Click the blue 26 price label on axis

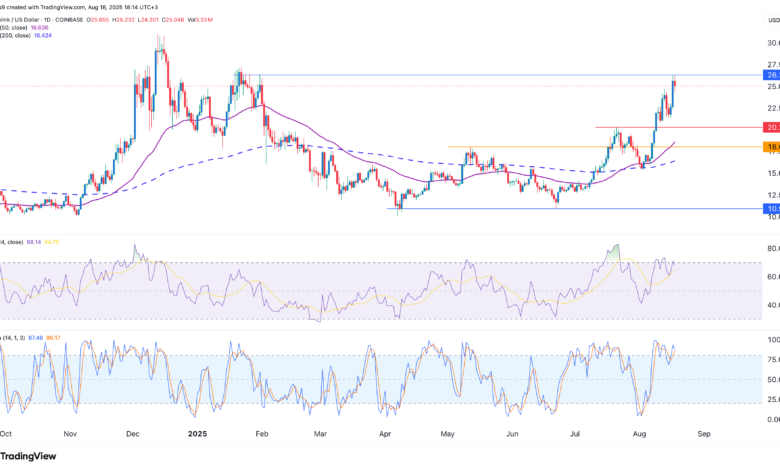point(772,75)
